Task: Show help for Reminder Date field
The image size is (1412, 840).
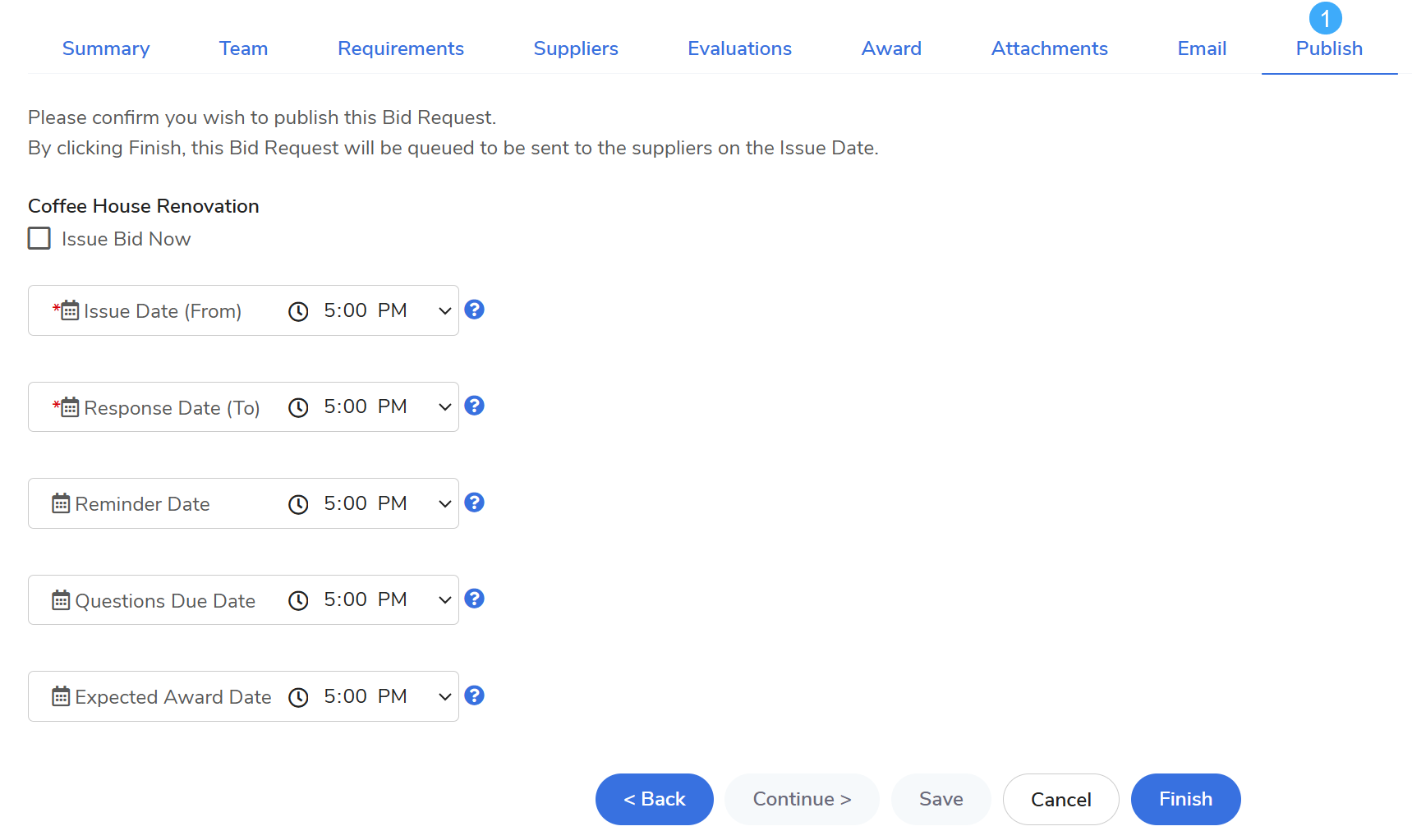Action: tap(474, 503)
